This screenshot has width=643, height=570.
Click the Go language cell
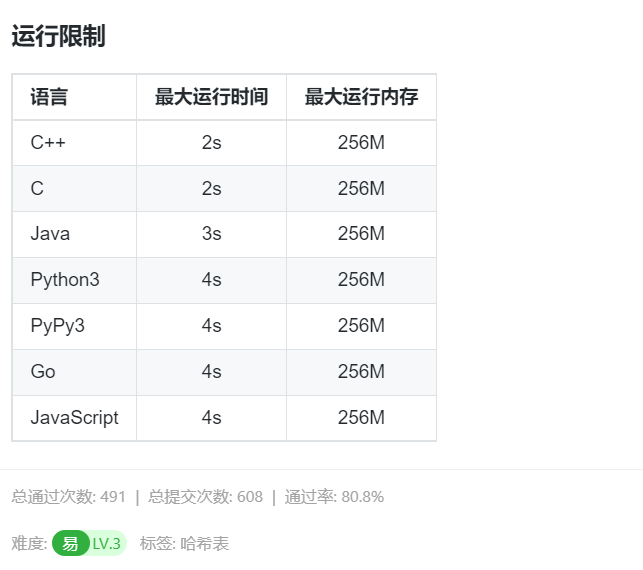(x=74, y=372)
